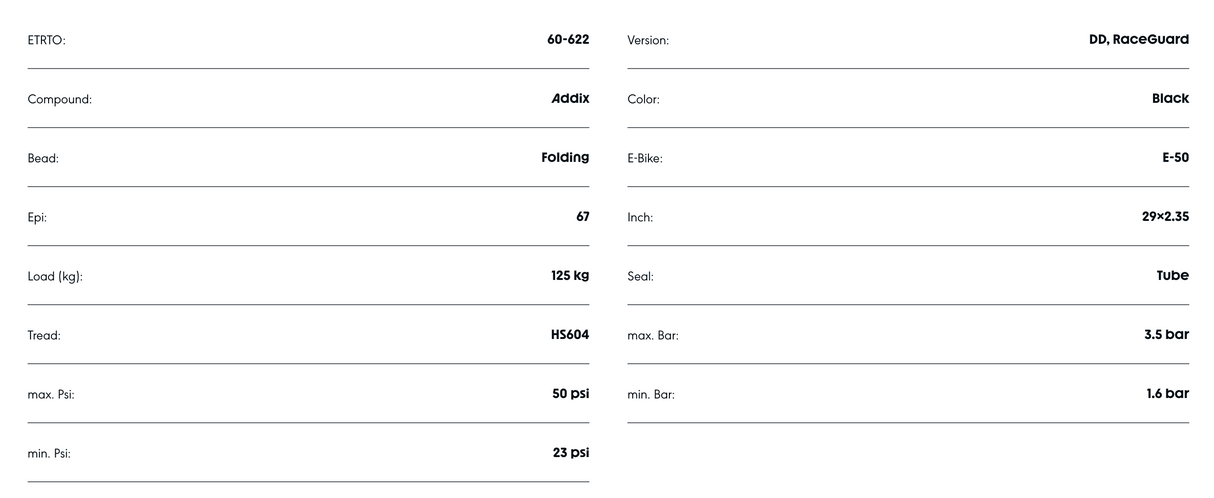This screenshot has height=498, width=1214.
Task: Click the ETRTO label
Action: click(46, 41)
